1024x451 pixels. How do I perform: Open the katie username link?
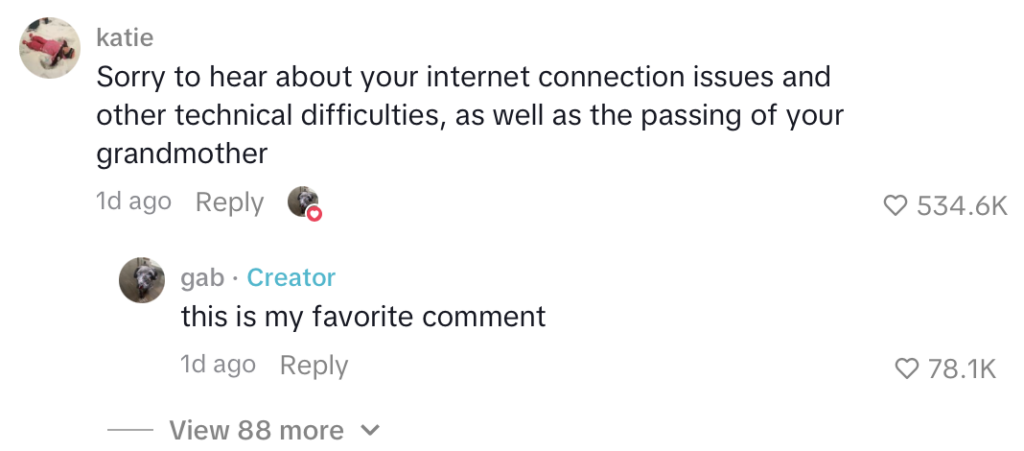[125, 37]
